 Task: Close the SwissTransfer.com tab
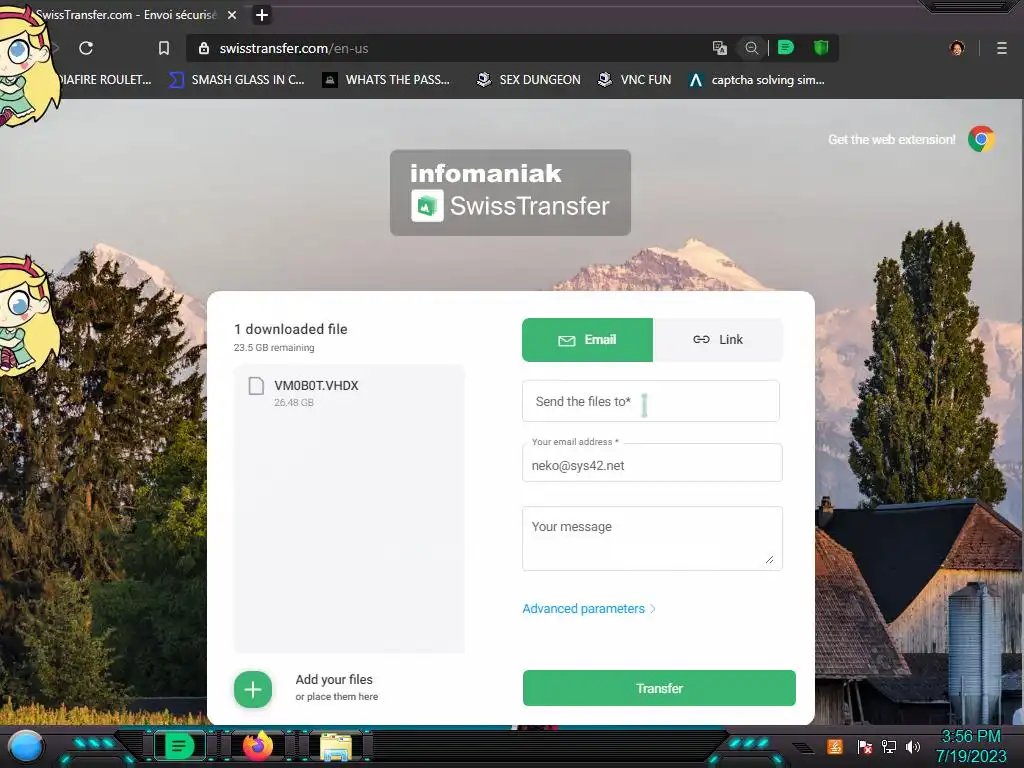(x=232, y=14)
